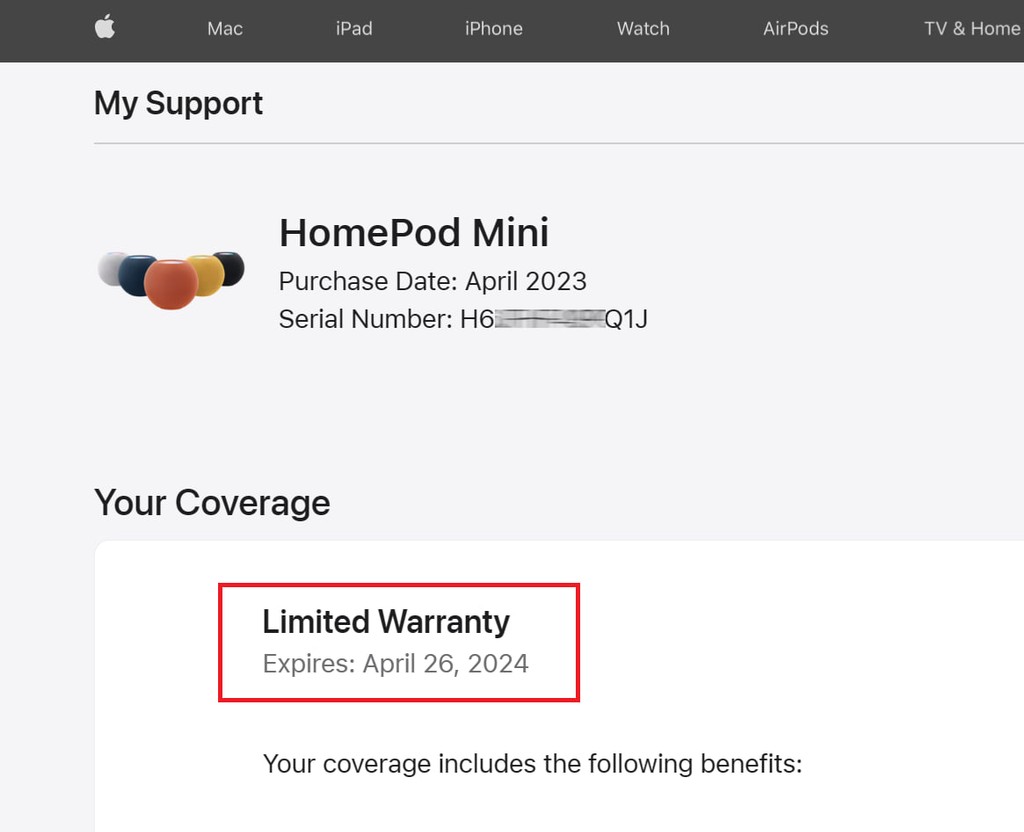The height and width of the screenshot is (832, 1024).
Task: Select the Limited Warranty title
Action: (x=386, y=622)
